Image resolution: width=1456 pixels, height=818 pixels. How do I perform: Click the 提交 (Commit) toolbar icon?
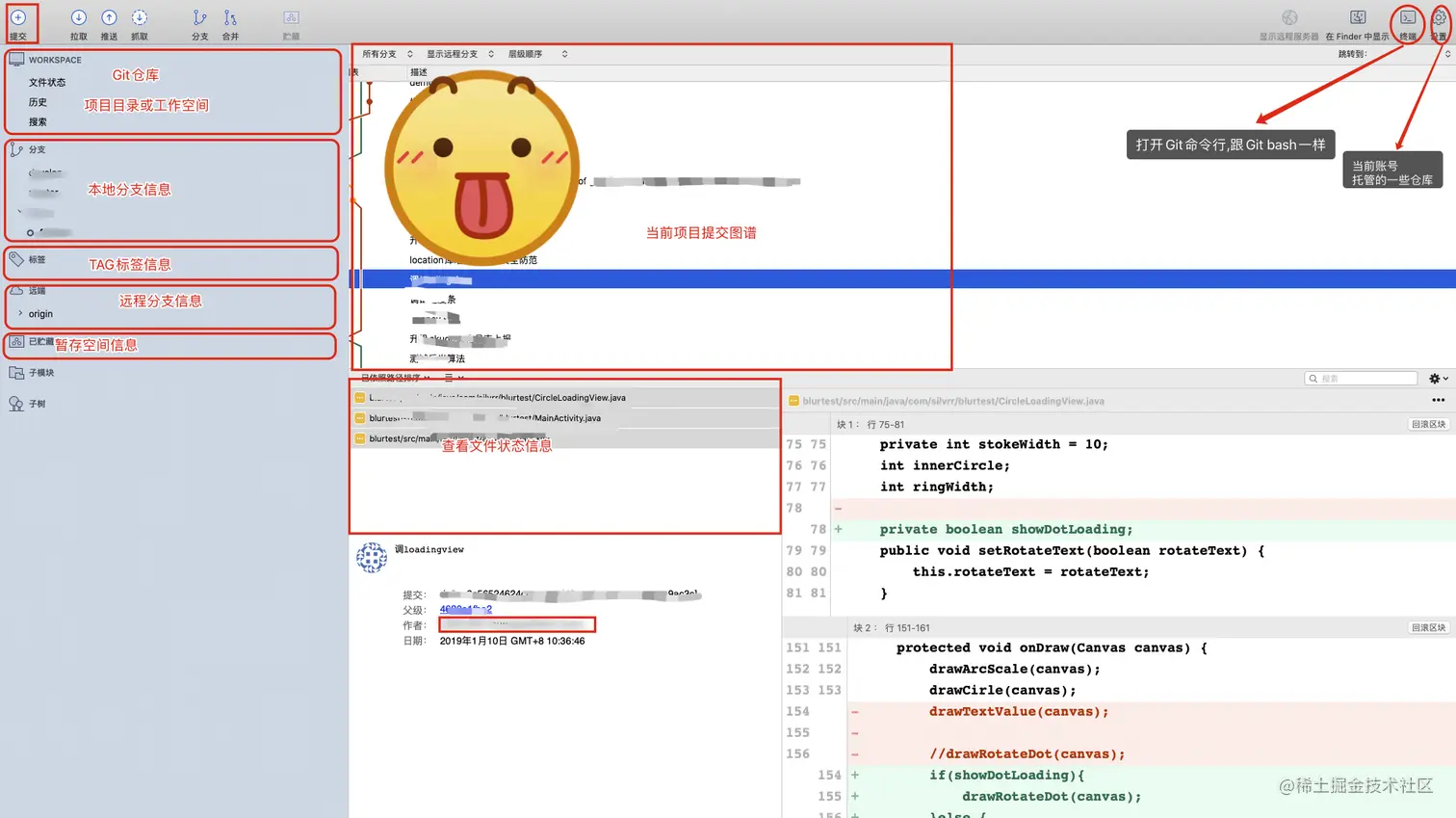(18, 18)
